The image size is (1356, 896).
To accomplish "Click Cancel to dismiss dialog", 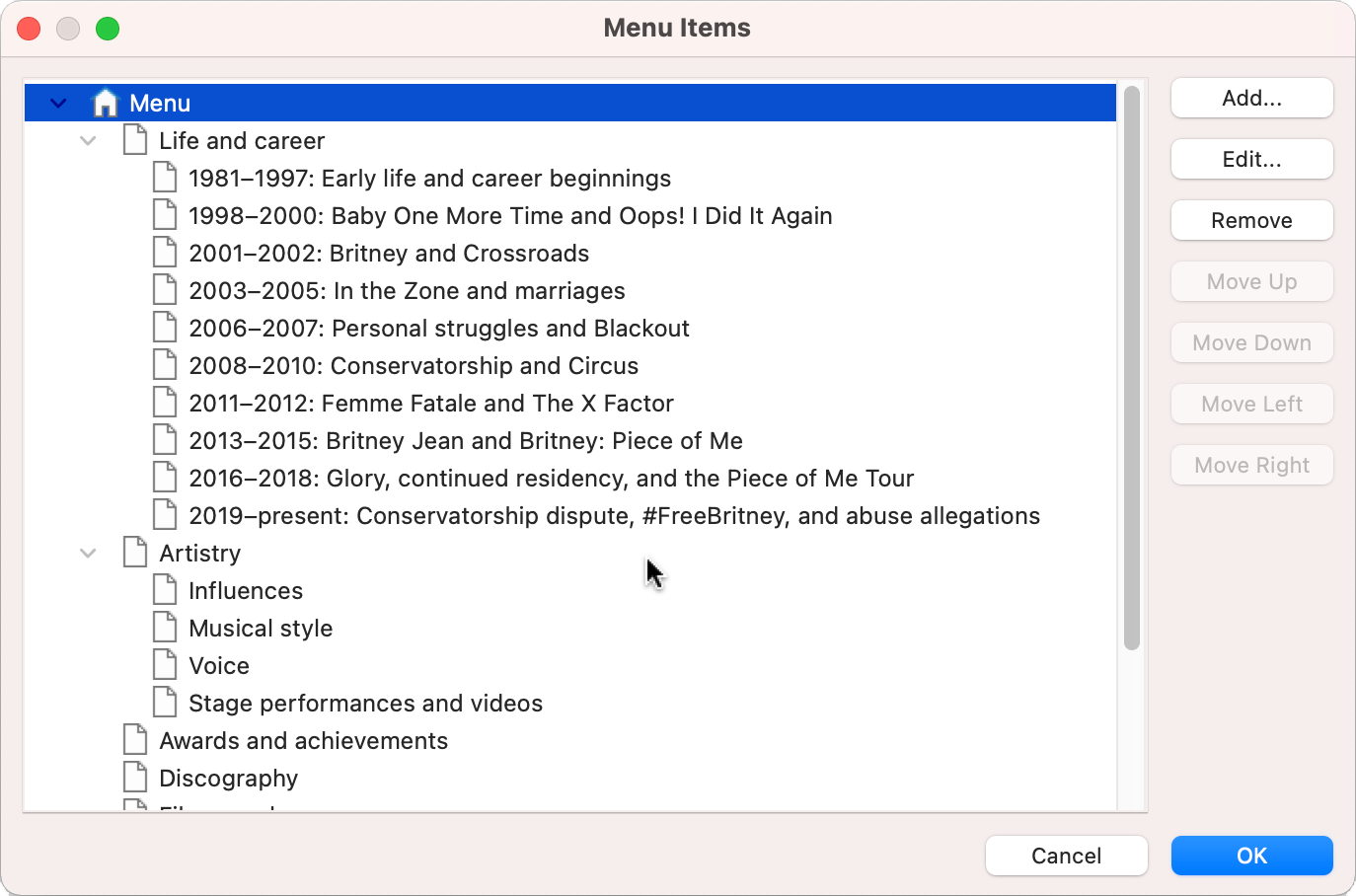I will [x=1066, y=856].
